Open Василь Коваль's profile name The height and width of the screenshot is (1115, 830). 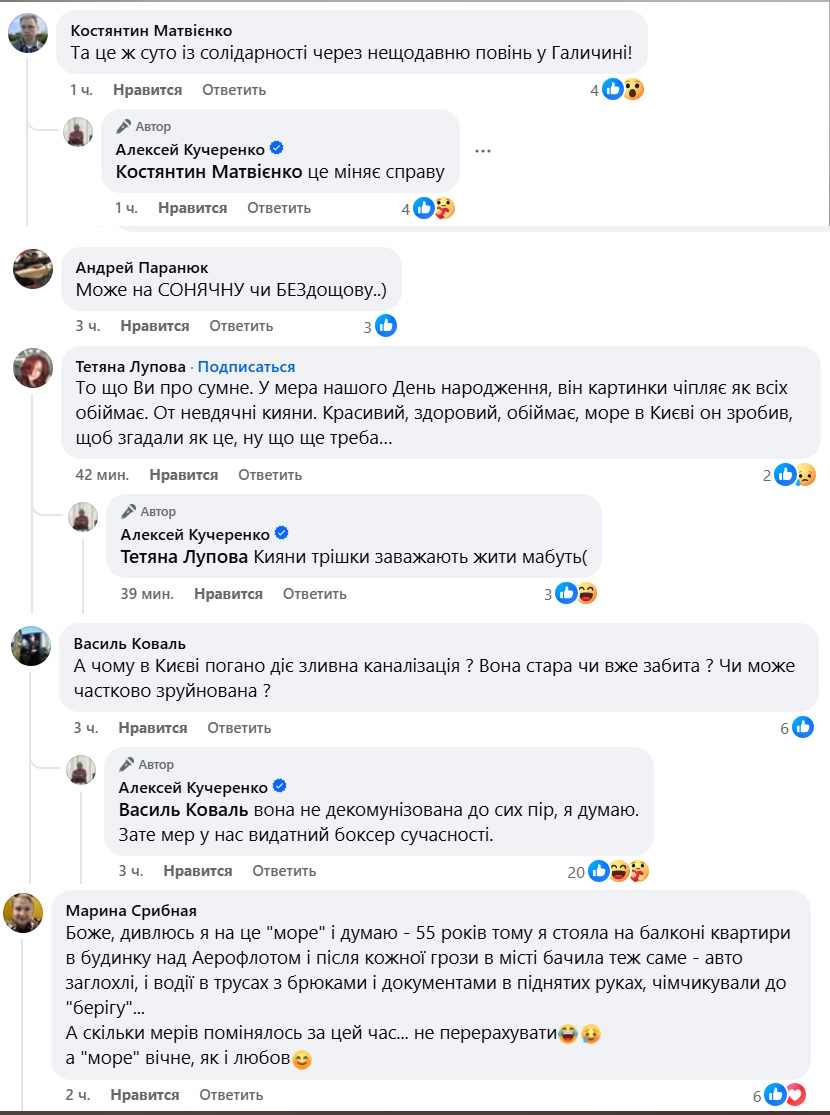(130, 643)
